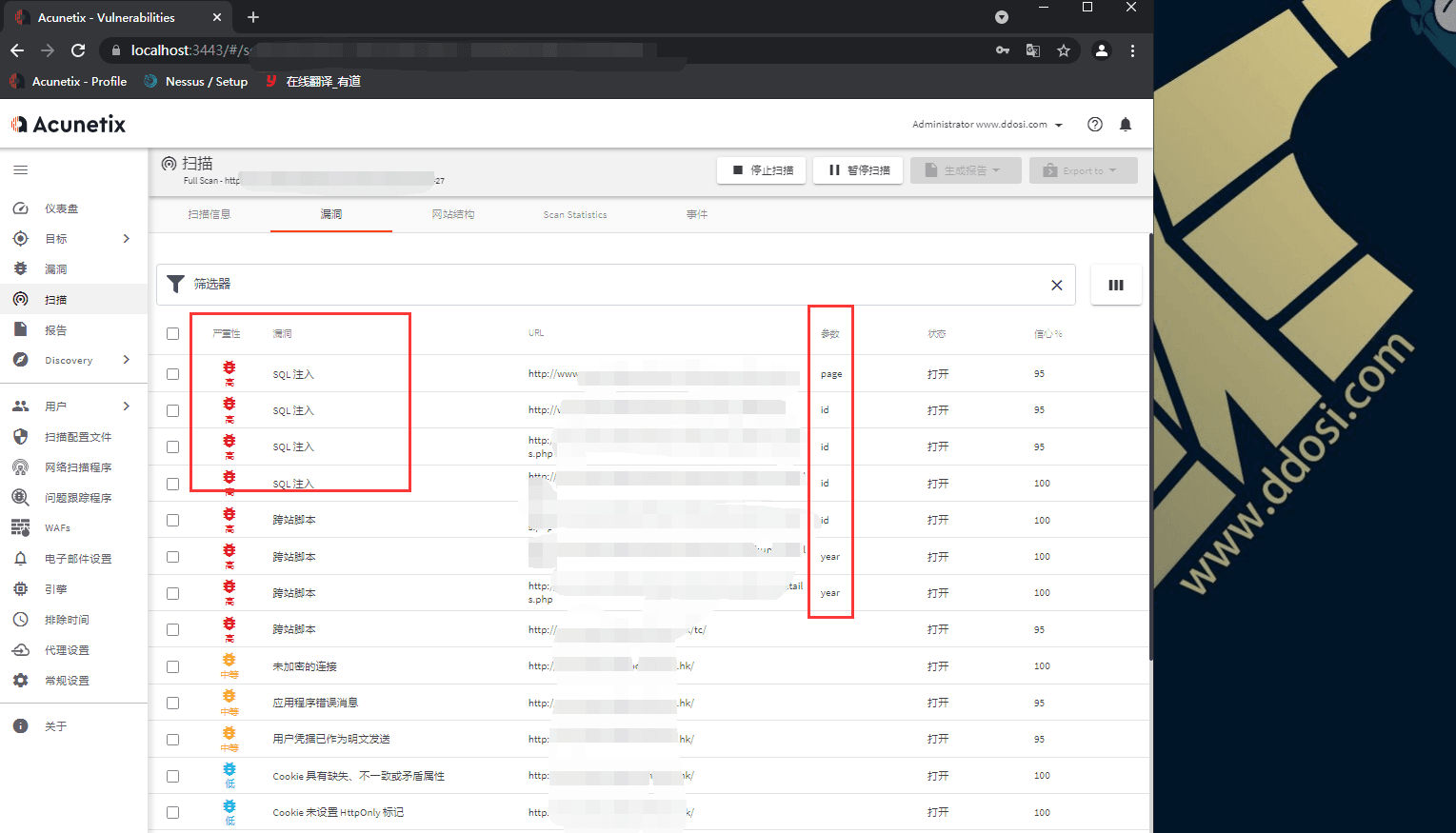Viewport: 1456px width, 833px height.
Task: Expand the Discovery sidebar submenu arrow
Action: click(127, 360)
